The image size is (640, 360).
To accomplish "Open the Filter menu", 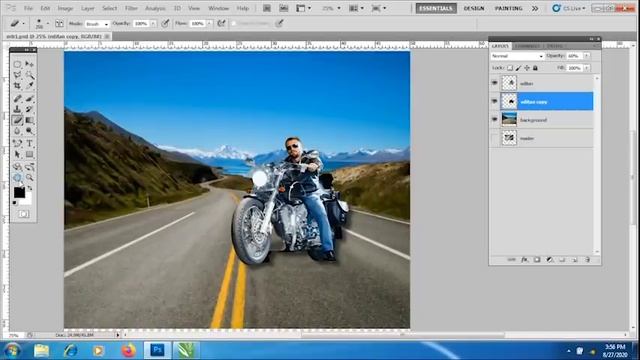I will [131, 8].
